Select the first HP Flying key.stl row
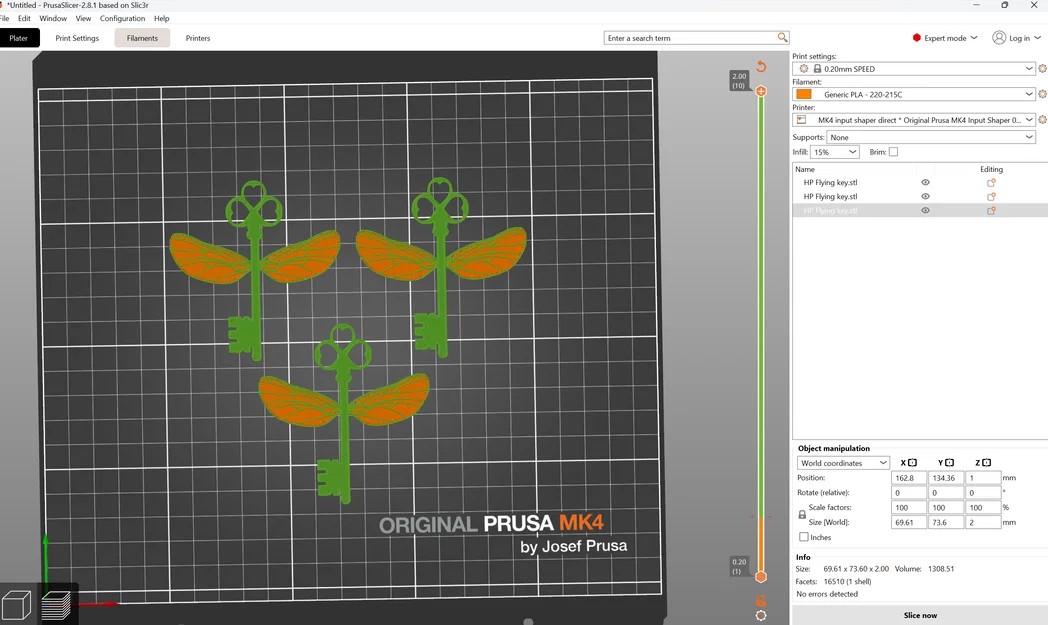This screenshot has height=625, width=1048. coord(920,182)
